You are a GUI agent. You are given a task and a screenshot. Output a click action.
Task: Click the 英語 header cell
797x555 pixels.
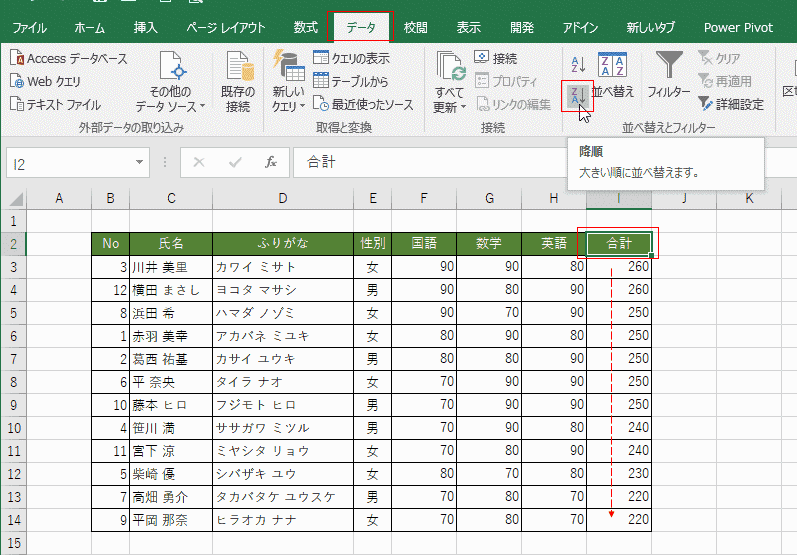[x=554, y=243]
